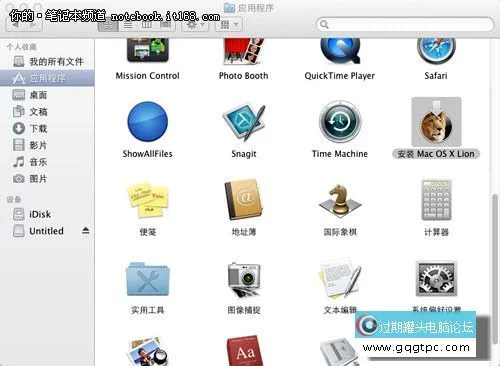
Task: Click the 安装 Mac OS X Lion label
Action: 436,154
